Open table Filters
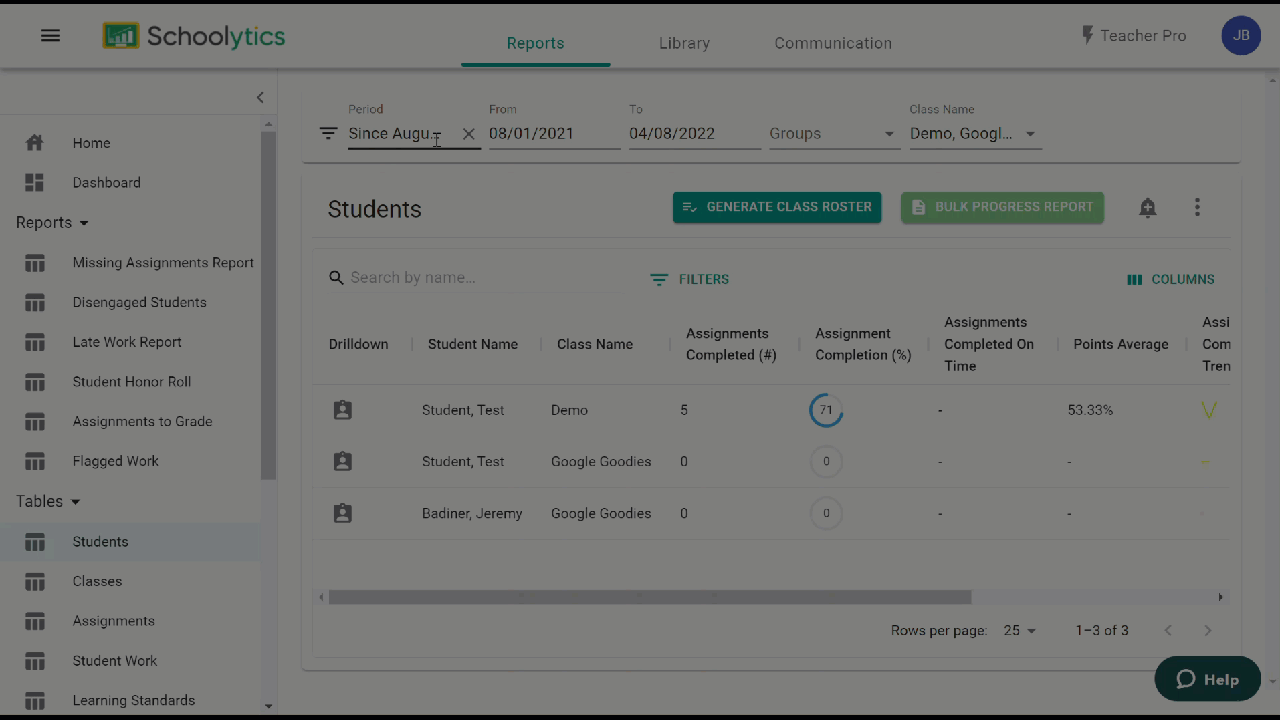This screenshot has width=1280, height=720. click(x=689, y=280)
